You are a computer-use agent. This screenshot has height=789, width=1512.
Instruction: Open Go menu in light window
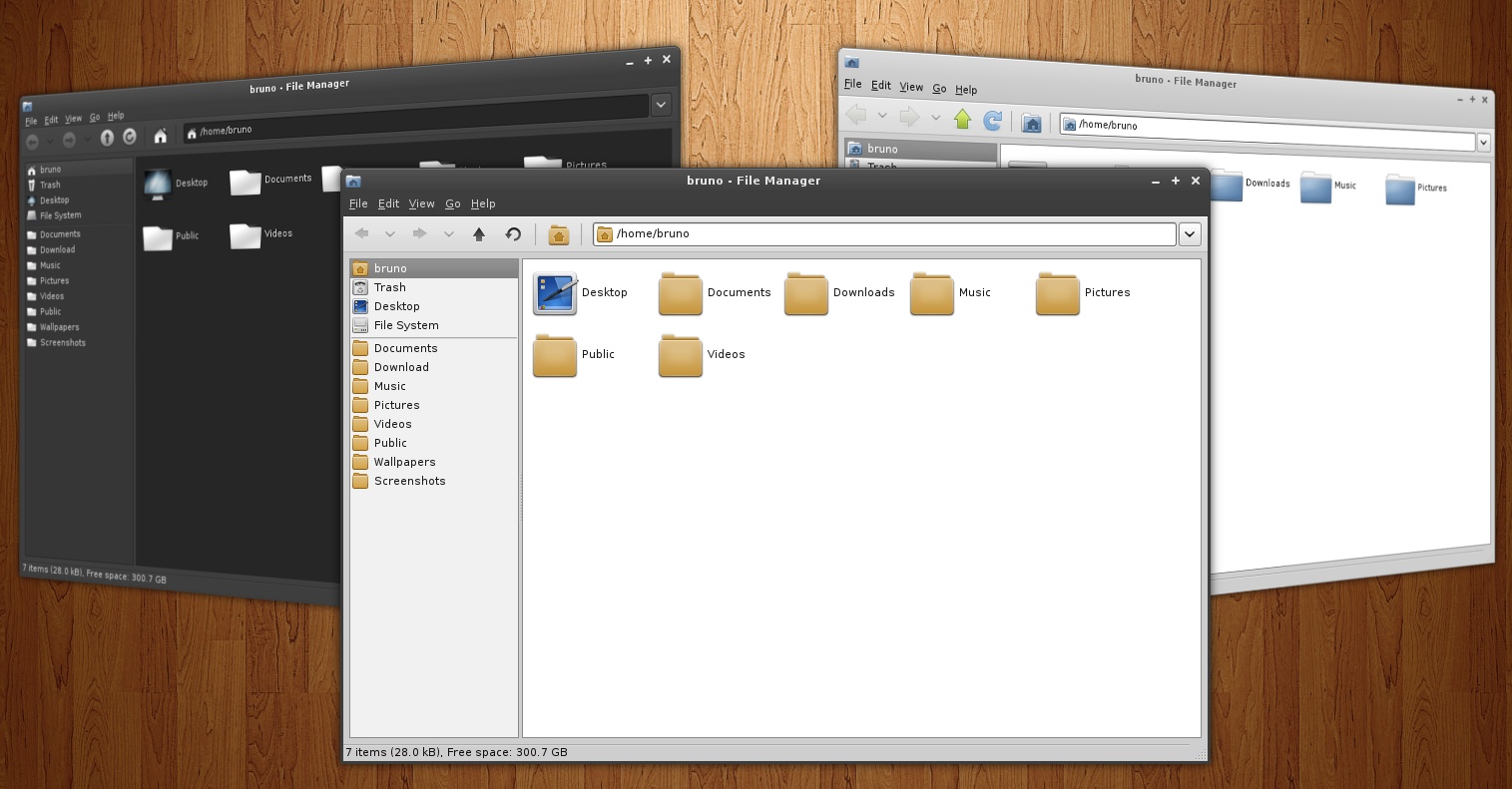pyautogui.click(x=939, y=89)
